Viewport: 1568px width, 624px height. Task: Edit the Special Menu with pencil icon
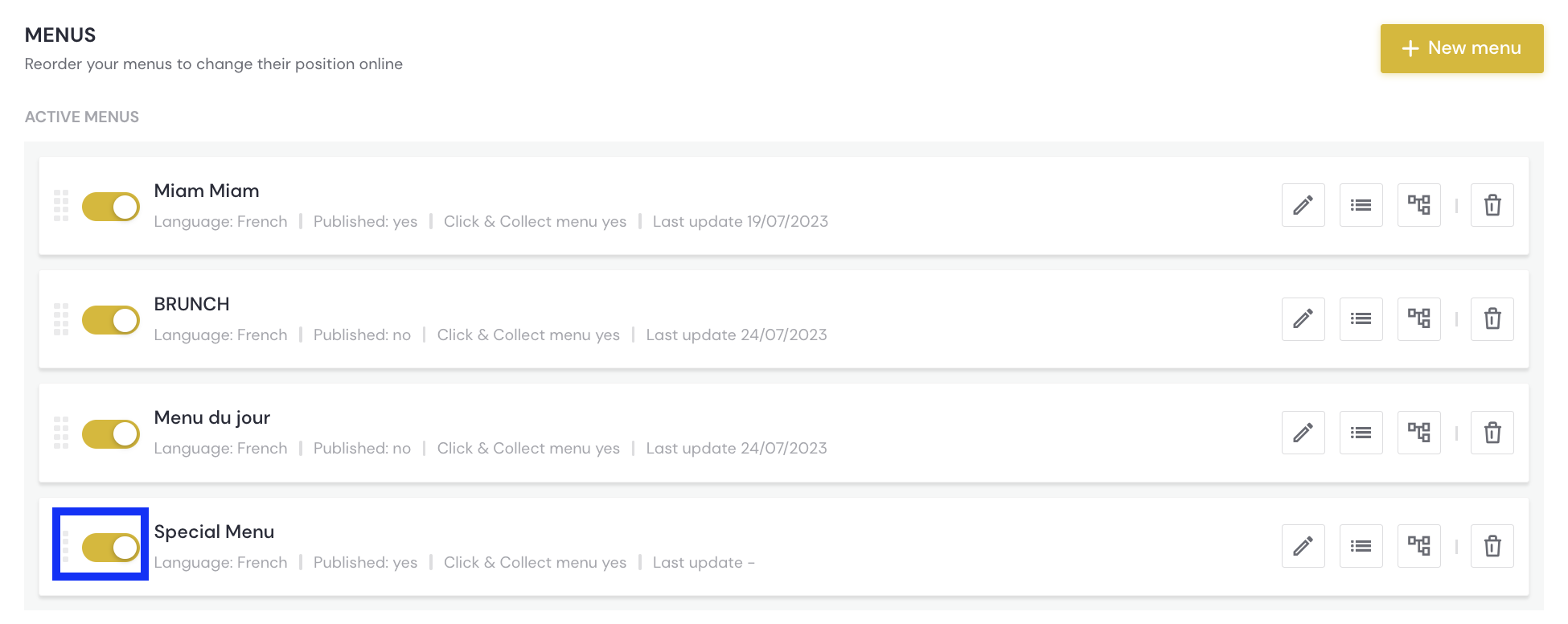[1303, 546]
